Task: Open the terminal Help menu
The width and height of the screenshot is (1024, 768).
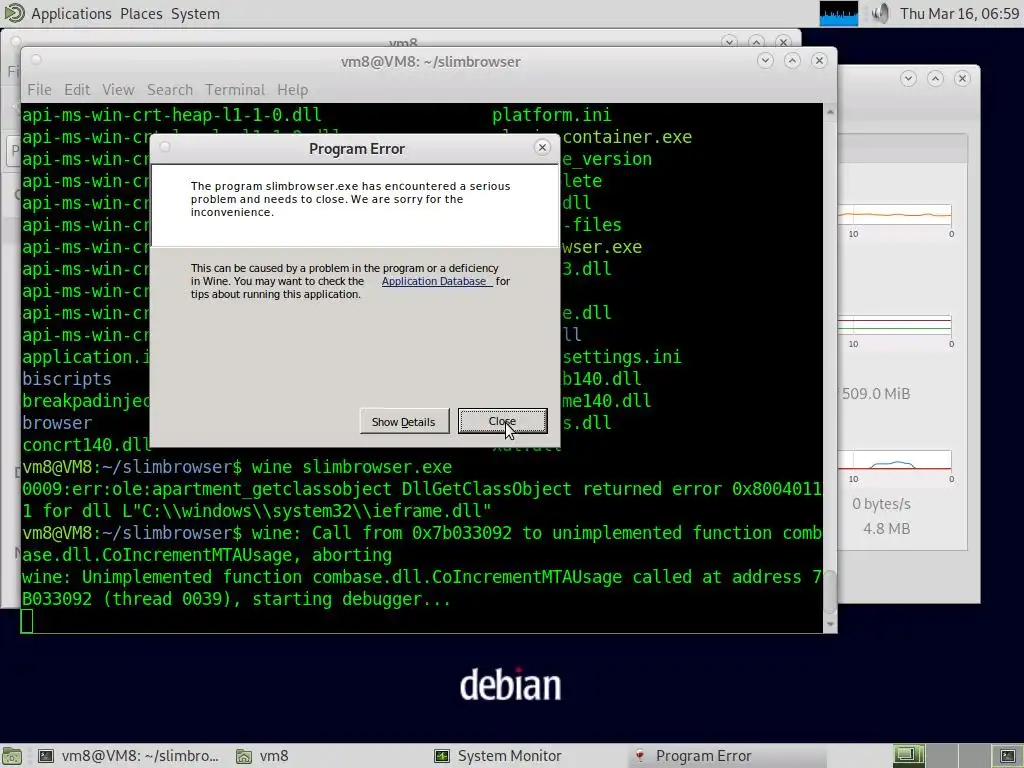Action: pos(293,89)
